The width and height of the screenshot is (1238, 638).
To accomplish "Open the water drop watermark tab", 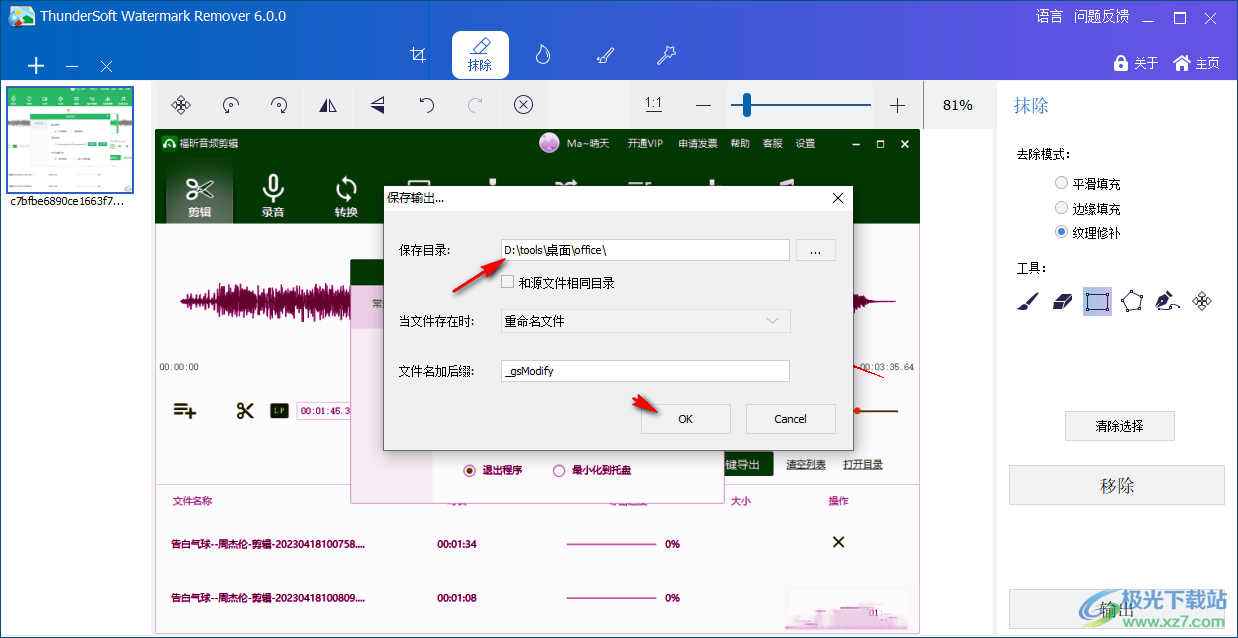I will (x=543, y=55).
